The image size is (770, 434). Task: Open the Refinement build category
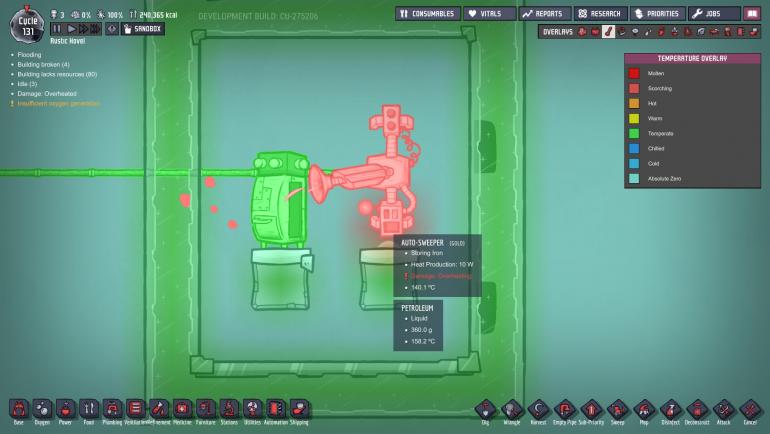tap(159, 409)
